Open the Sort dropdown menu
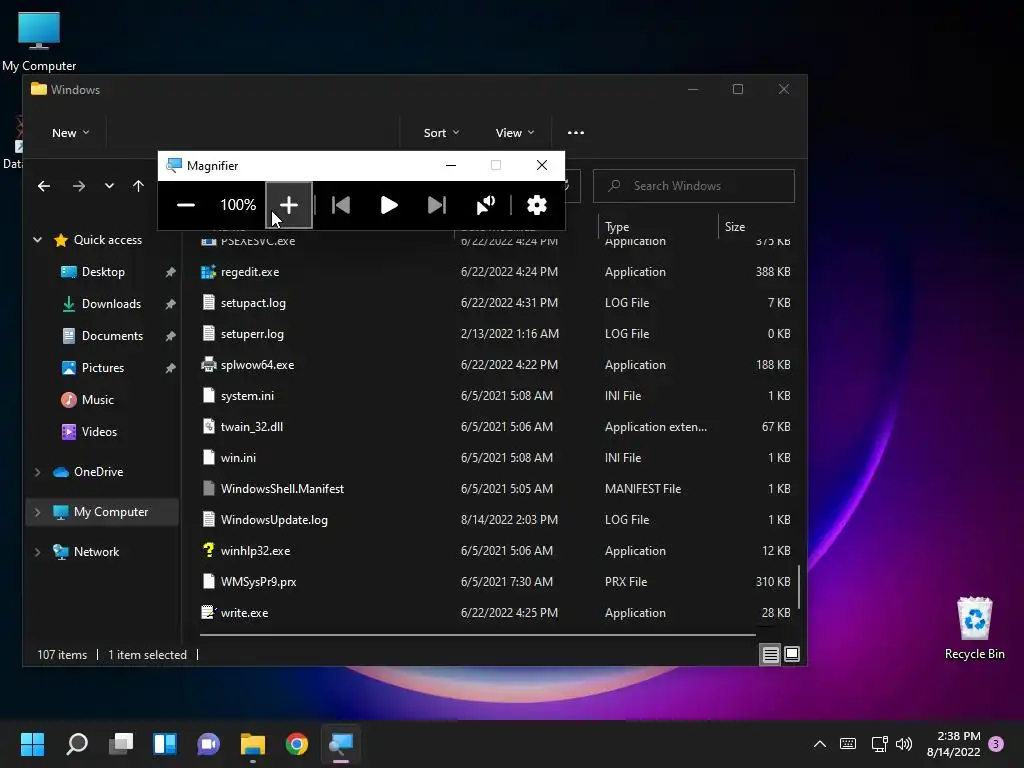This screenshot has height=768, width=1024. click(441, 133)
